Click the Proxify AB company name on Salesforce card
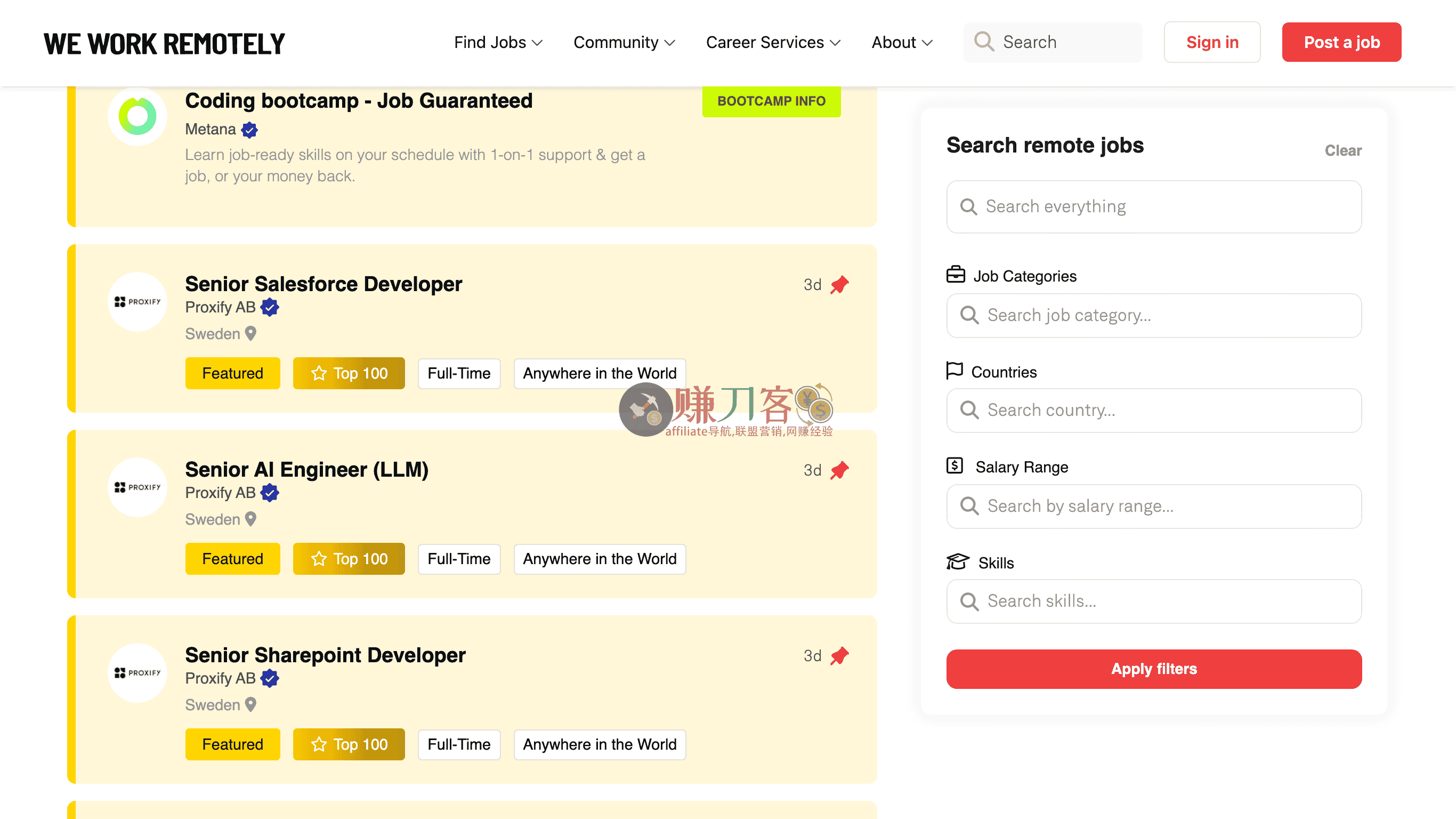This screenshot has width=1456, height=819. [x=221, y=307]
